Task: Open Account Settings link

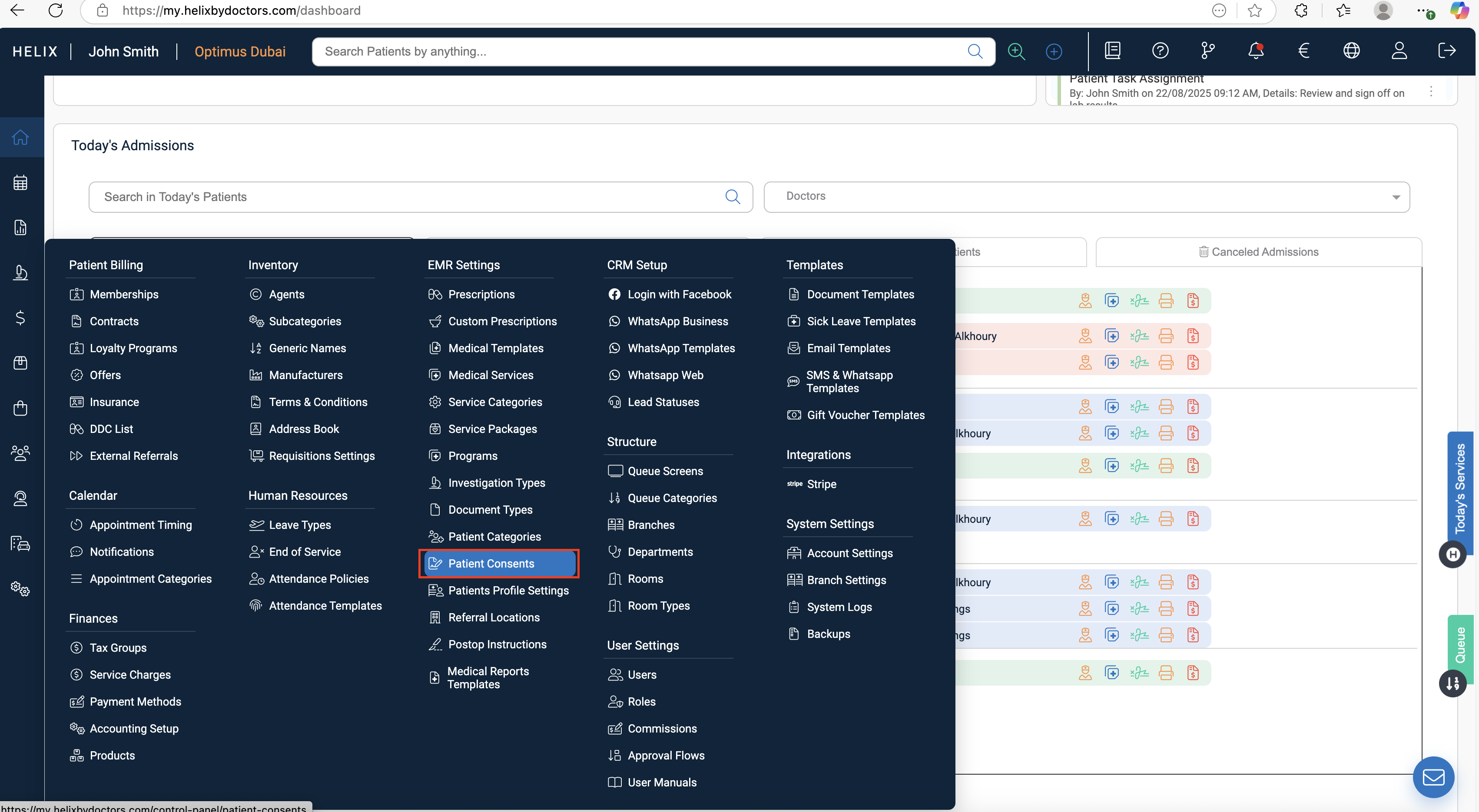Action: (x=849, y=553)
